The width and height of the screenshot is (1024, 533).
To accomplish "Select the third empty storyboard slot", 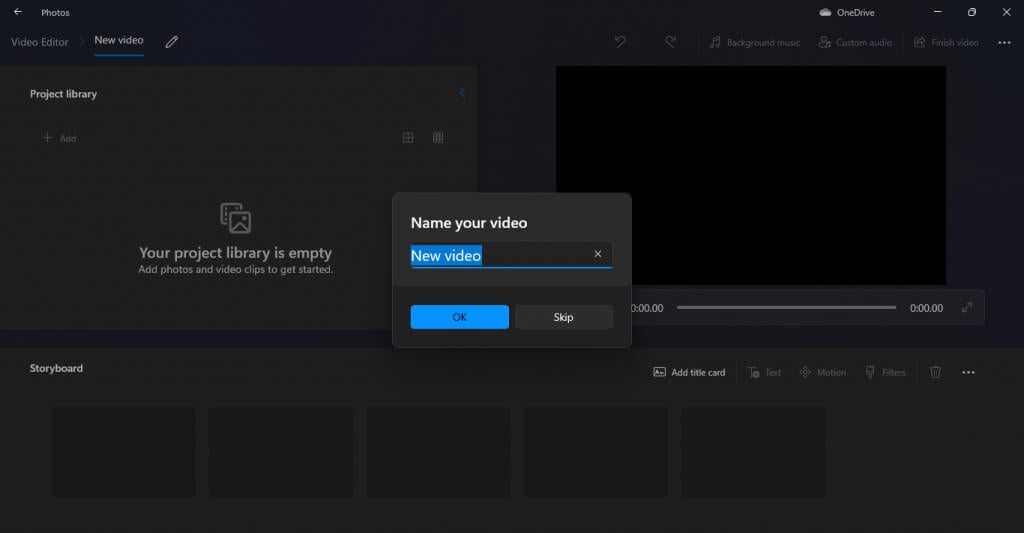I will coord(438,452).
